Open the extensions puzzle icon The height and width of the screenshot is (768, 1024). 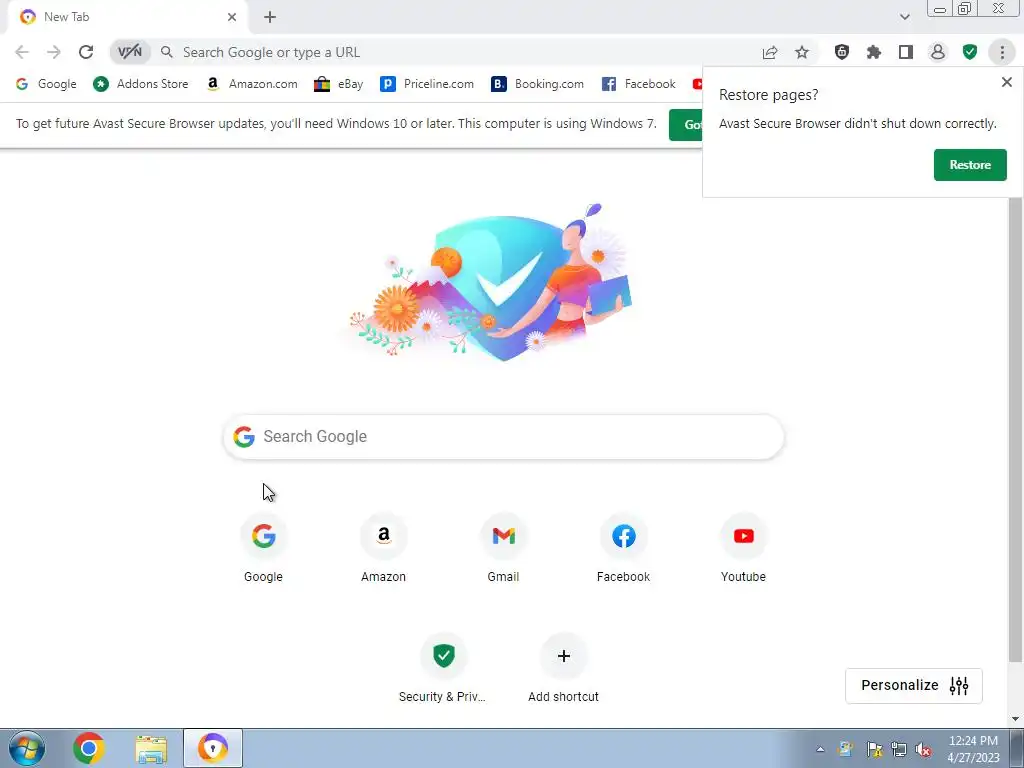[874, 52]
